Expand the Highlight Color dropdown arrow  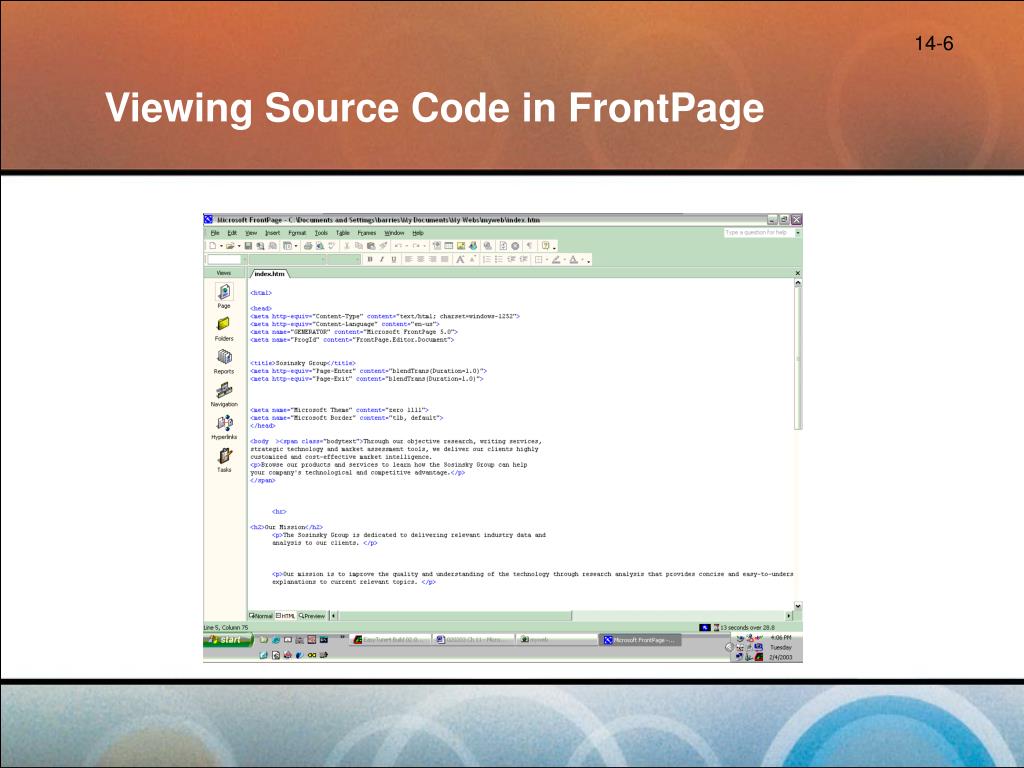tap(565, 259)
